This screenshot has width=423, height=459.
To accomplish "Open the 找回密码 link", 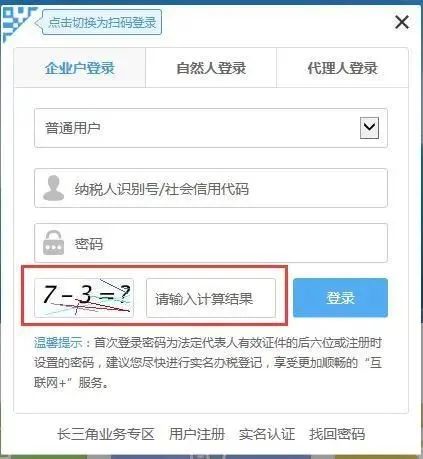I will point(337,434).
